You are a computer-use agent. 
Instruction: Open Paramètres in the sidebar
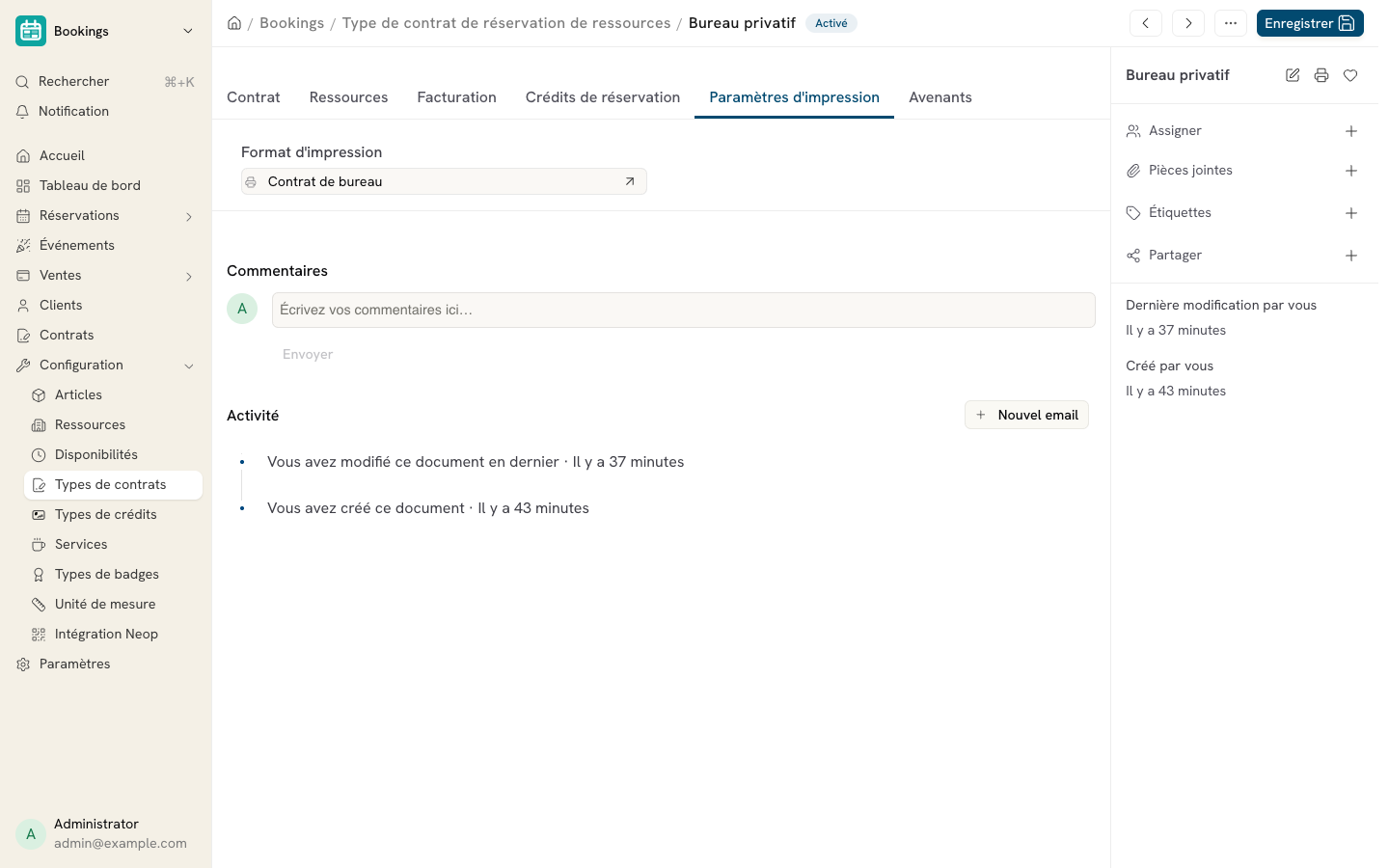pos(105,664)
